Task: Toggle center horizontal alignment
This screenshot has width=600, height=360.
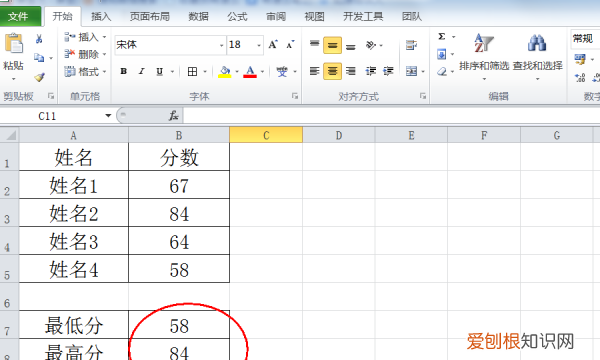Action: point(333,71)
